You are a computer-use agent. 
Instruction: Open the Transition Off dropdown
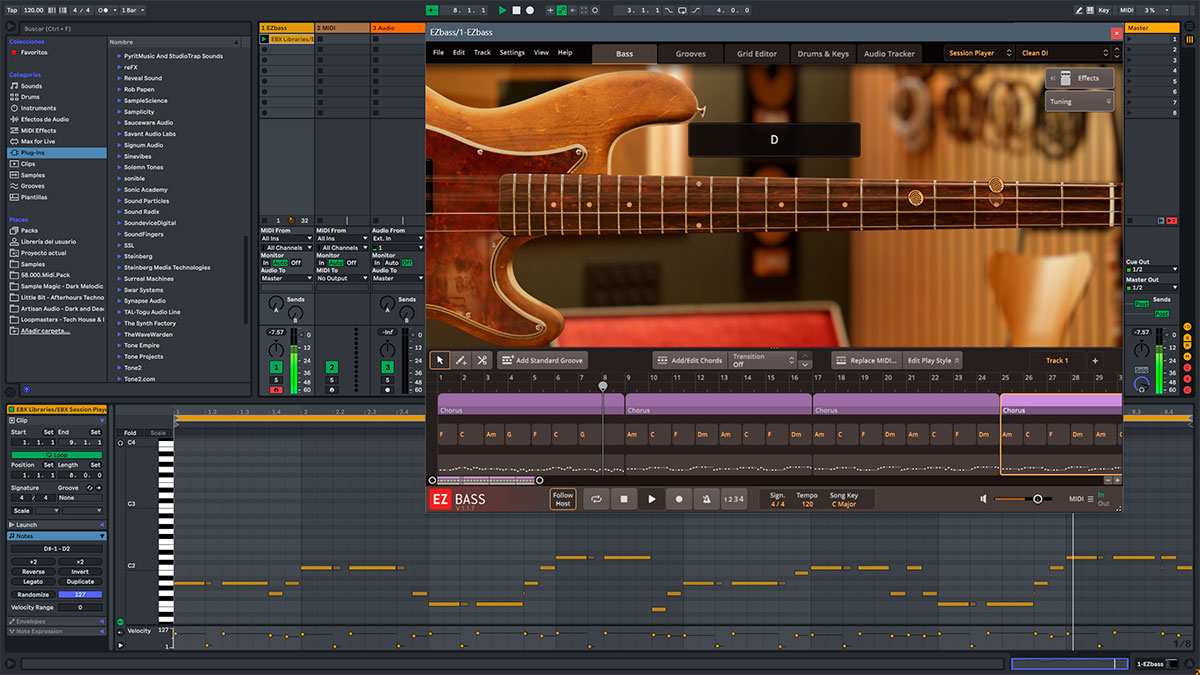pos(763,360)
